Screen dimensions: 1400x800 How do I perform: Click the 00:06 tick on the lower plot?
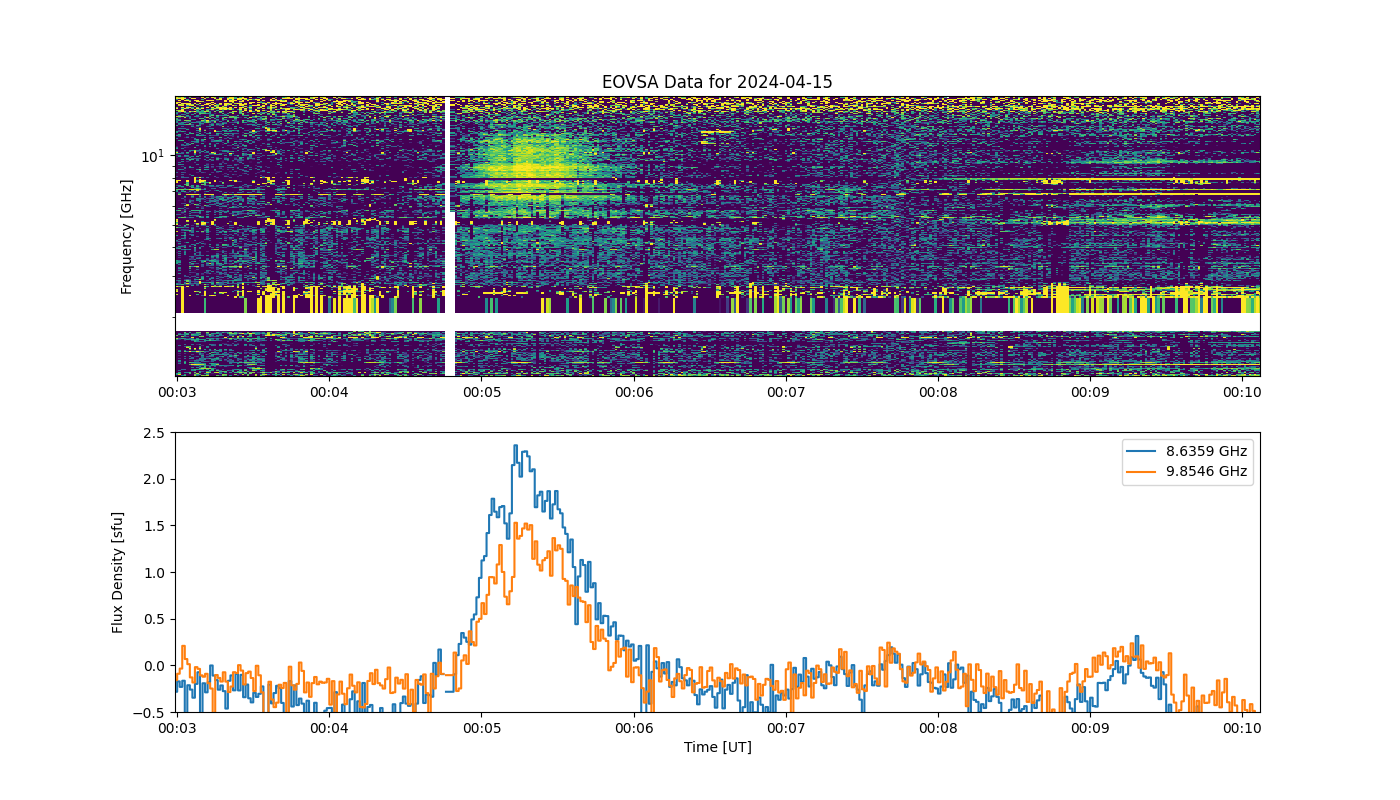(634, 728)
